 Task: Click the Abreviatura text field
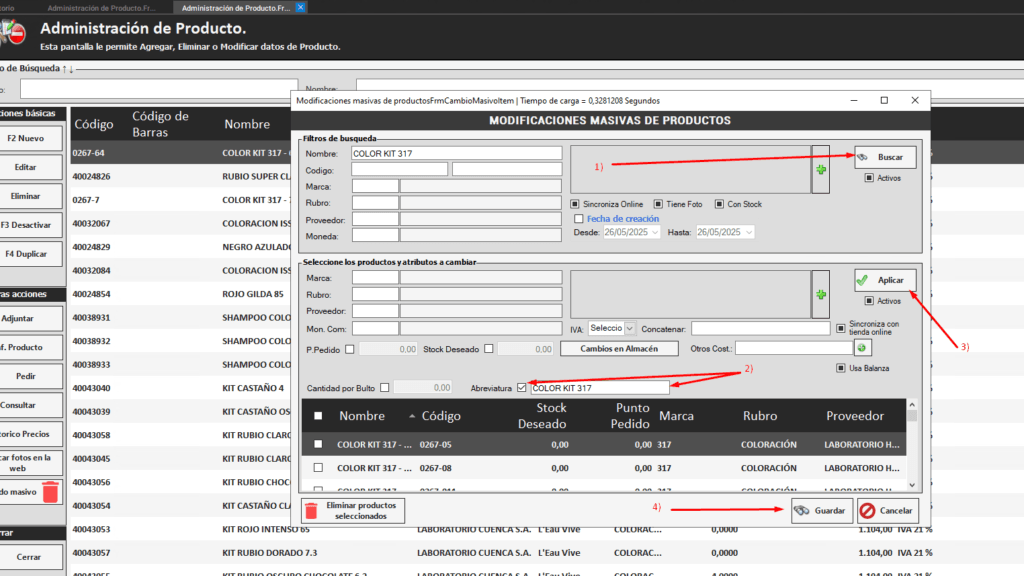(x=600, y=388)
